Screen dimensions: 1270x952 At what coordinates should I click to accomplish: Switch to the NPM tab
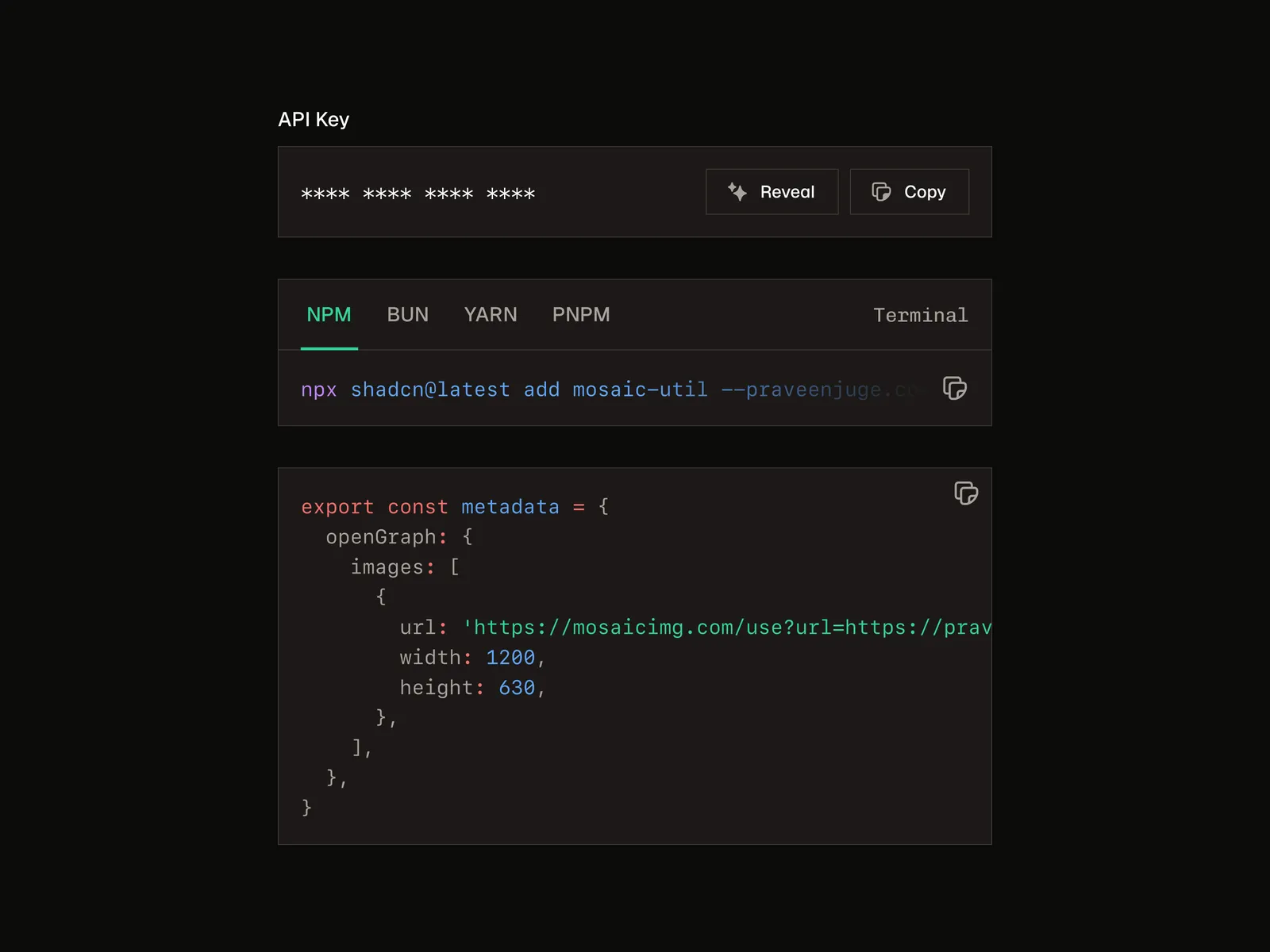[329, 315]
